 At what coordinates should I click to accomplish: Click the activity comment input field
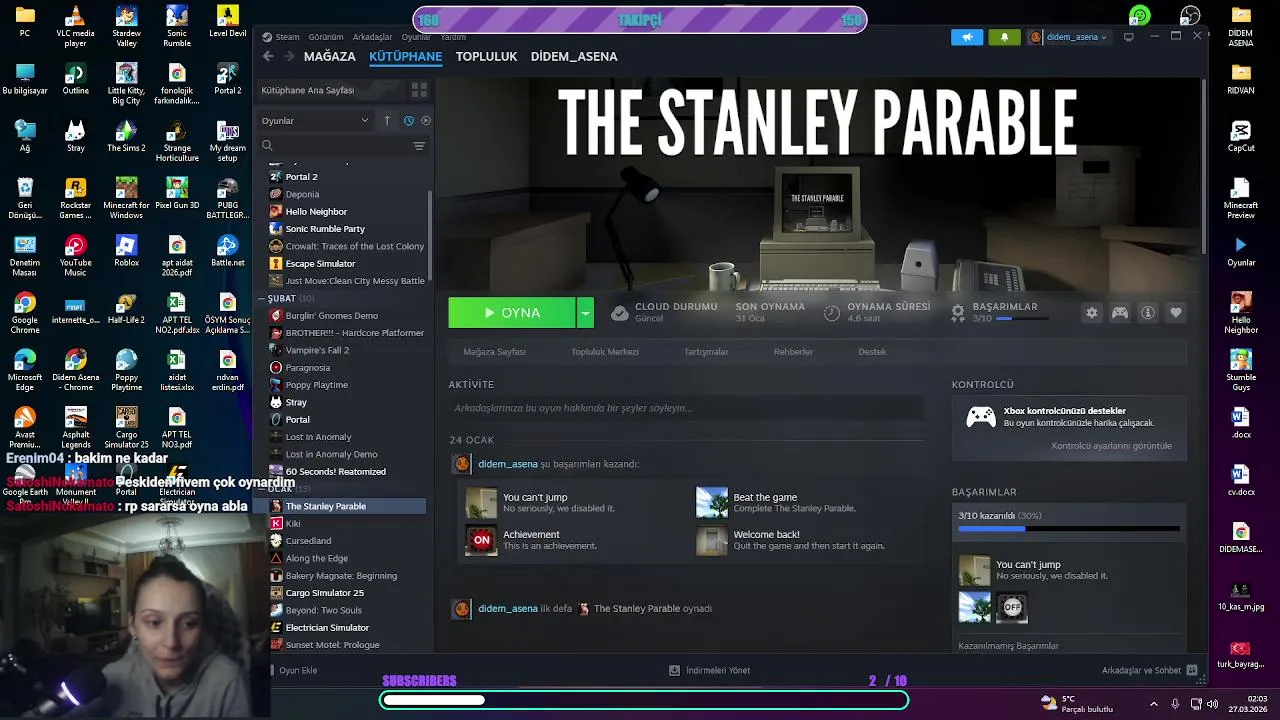click(x=685, y=408)
